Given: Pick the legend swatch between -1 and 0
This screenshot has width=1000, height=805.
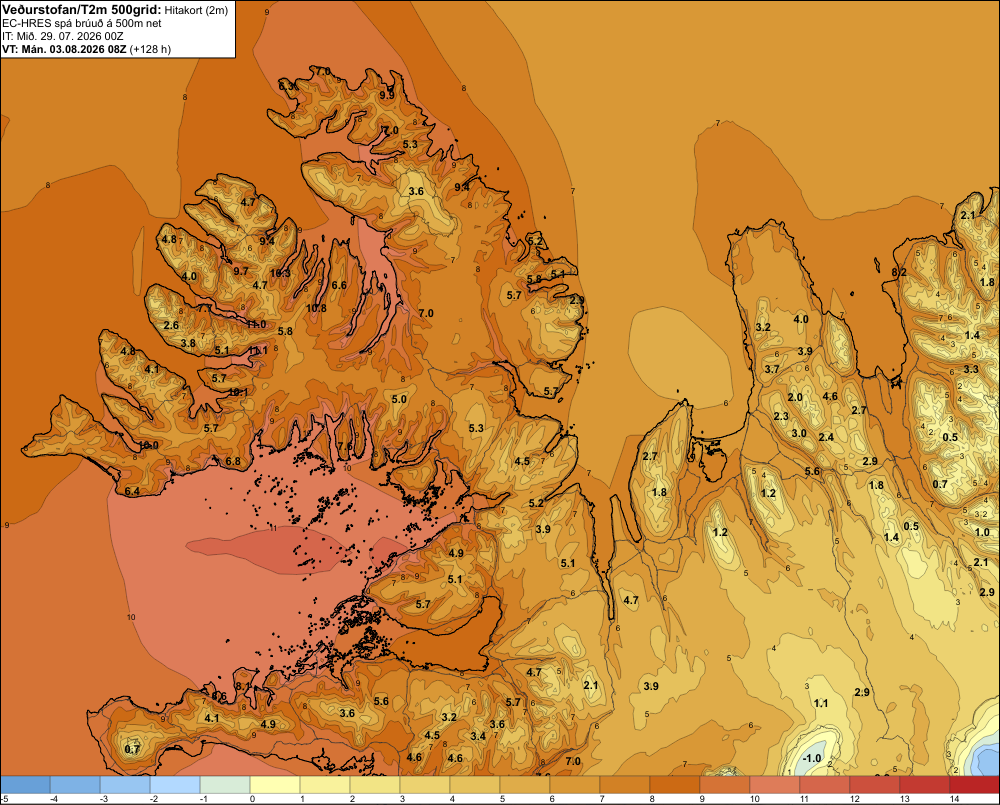Looking at the screenshot, I should click(x=225, y=785).
